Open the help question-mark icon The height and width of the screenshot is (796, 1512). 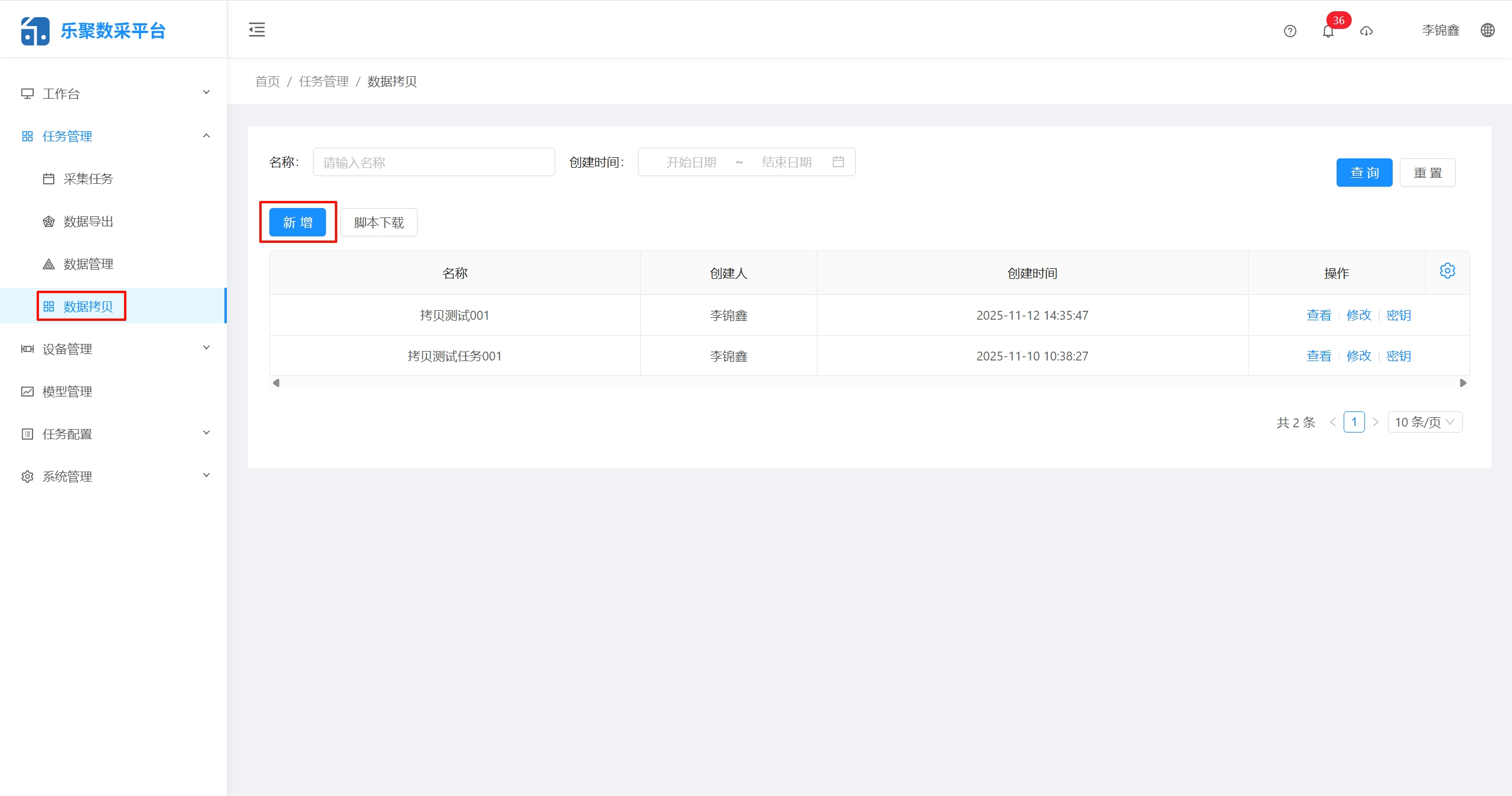tap(1290, 31)
